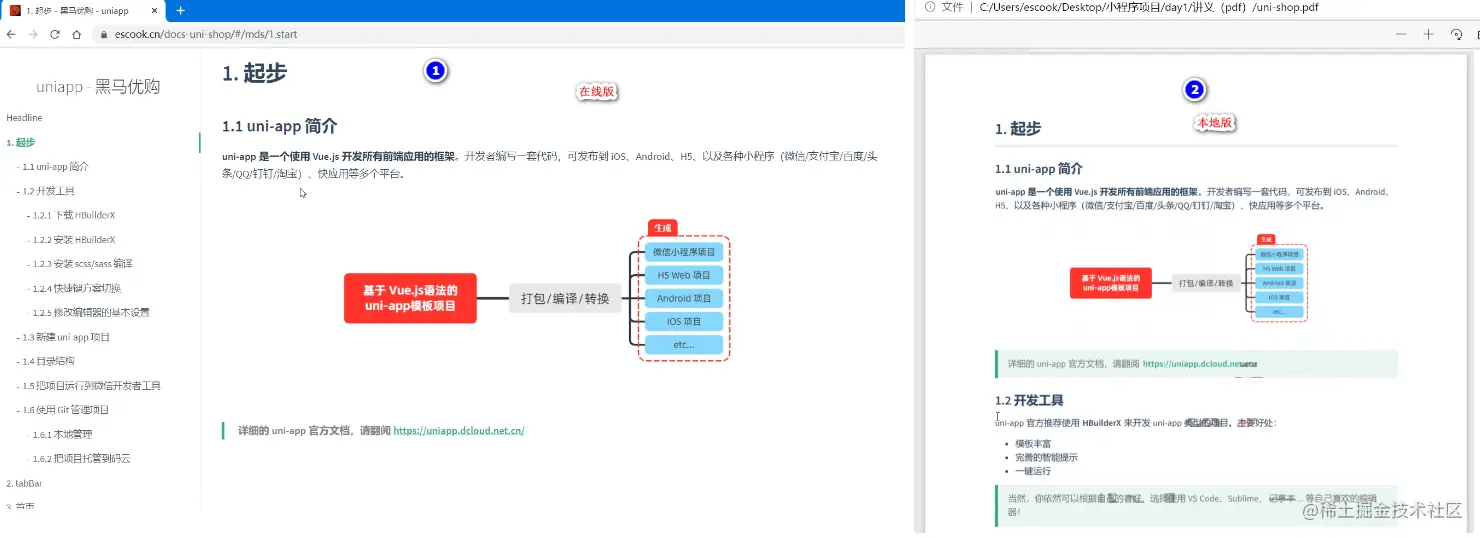This screenshot has width=1480, height=538.
Task: Select the '1. 起步 - 黑马优购 - uniapp' browser tab
Action: coord(83,11)
